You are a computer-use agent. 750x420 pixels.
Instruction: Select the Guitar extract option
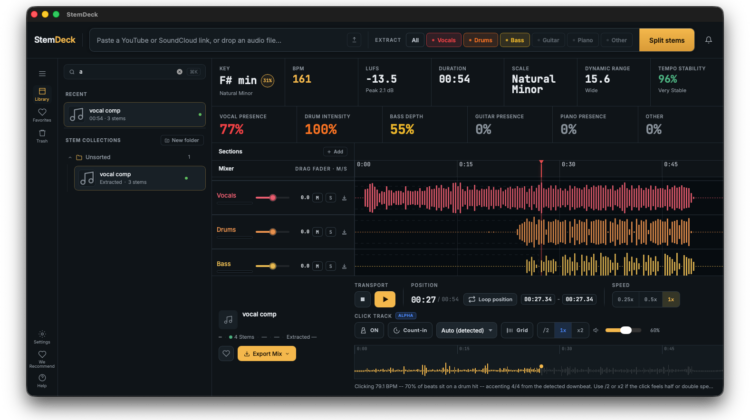[548, 40]
